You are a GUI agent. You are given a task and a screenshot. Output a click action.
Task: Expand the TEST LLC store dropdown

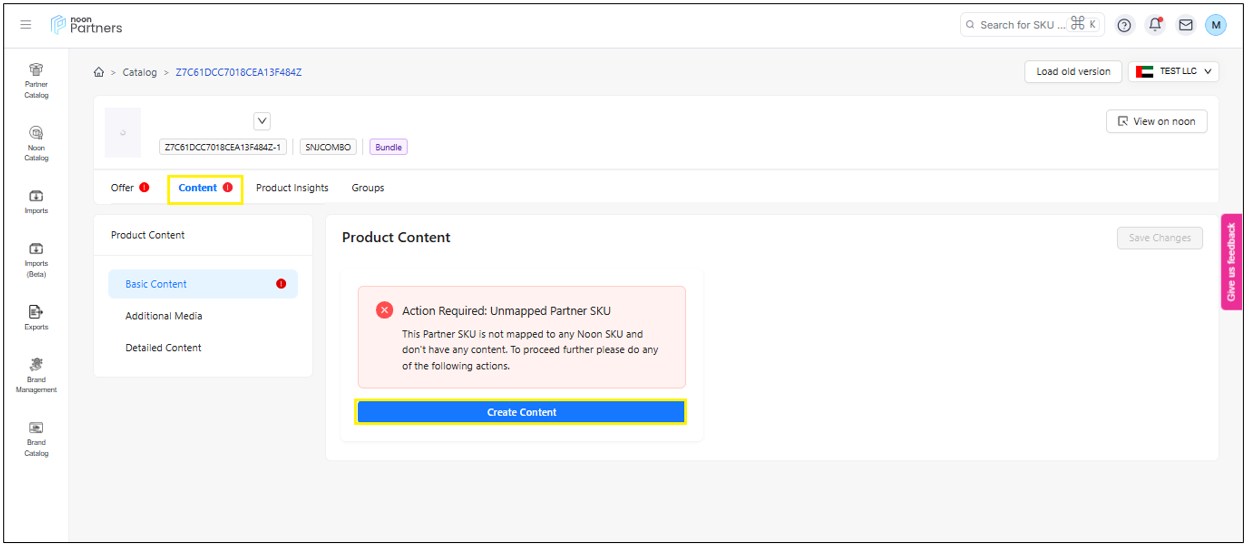(1174, 72)
